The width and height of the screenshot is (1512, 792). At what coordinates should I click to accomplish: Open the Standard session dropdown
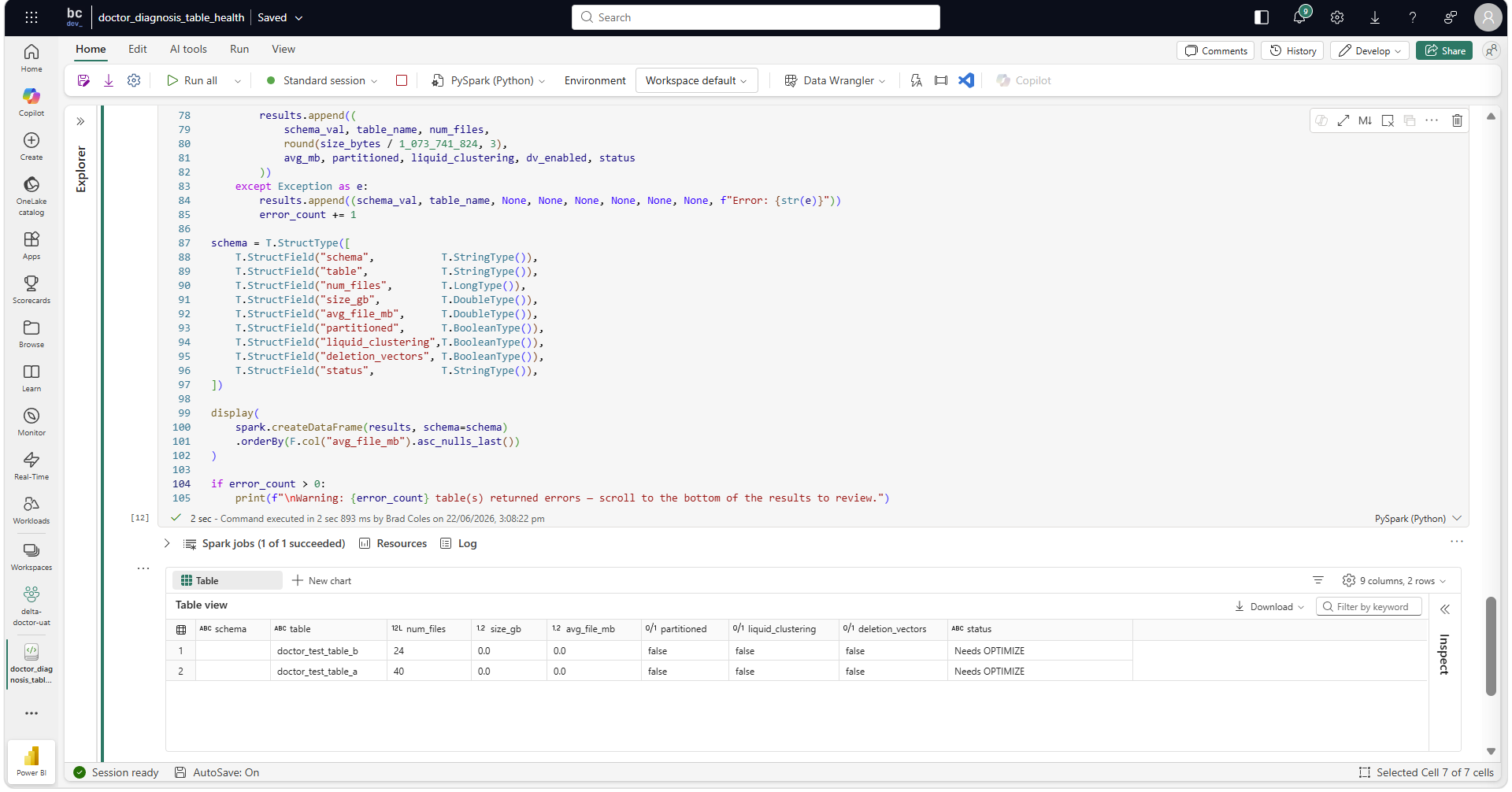point(322,80)
